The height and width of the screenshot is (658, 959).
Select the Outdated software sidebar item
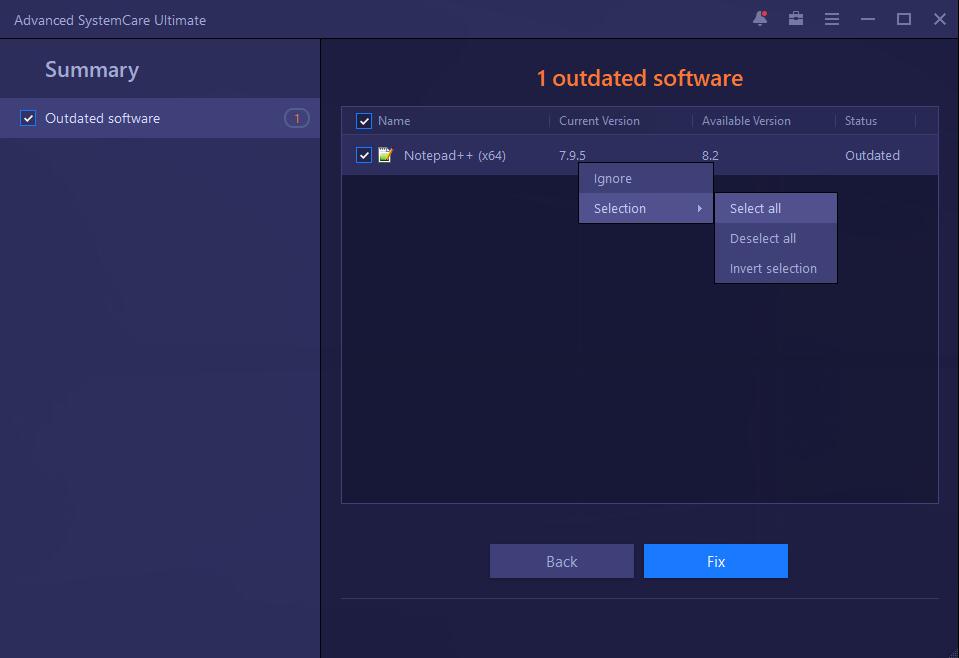[160, 118]
